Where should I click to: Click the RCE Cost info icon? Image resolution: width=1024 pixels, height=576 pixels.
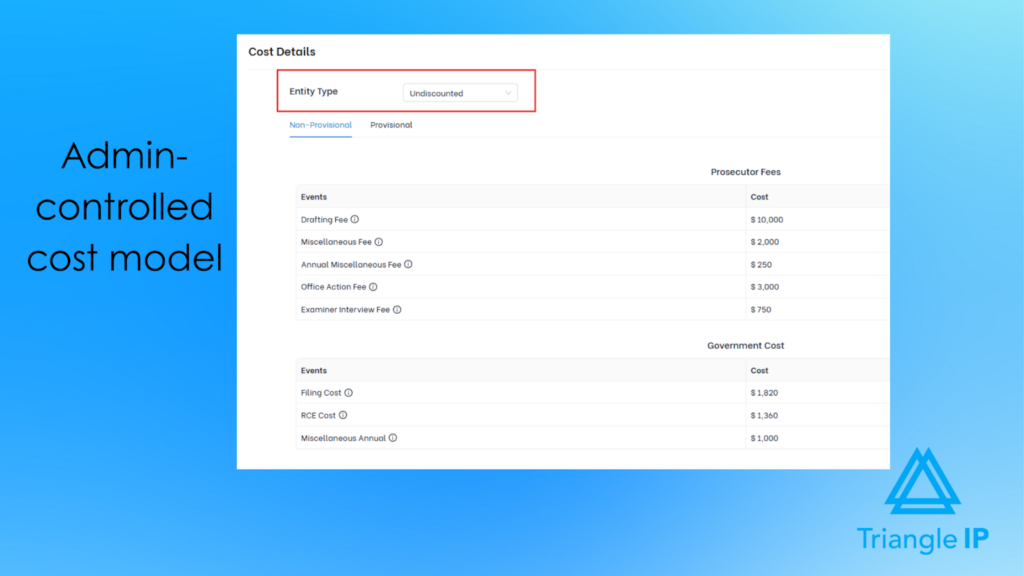[x=343, y=415]
